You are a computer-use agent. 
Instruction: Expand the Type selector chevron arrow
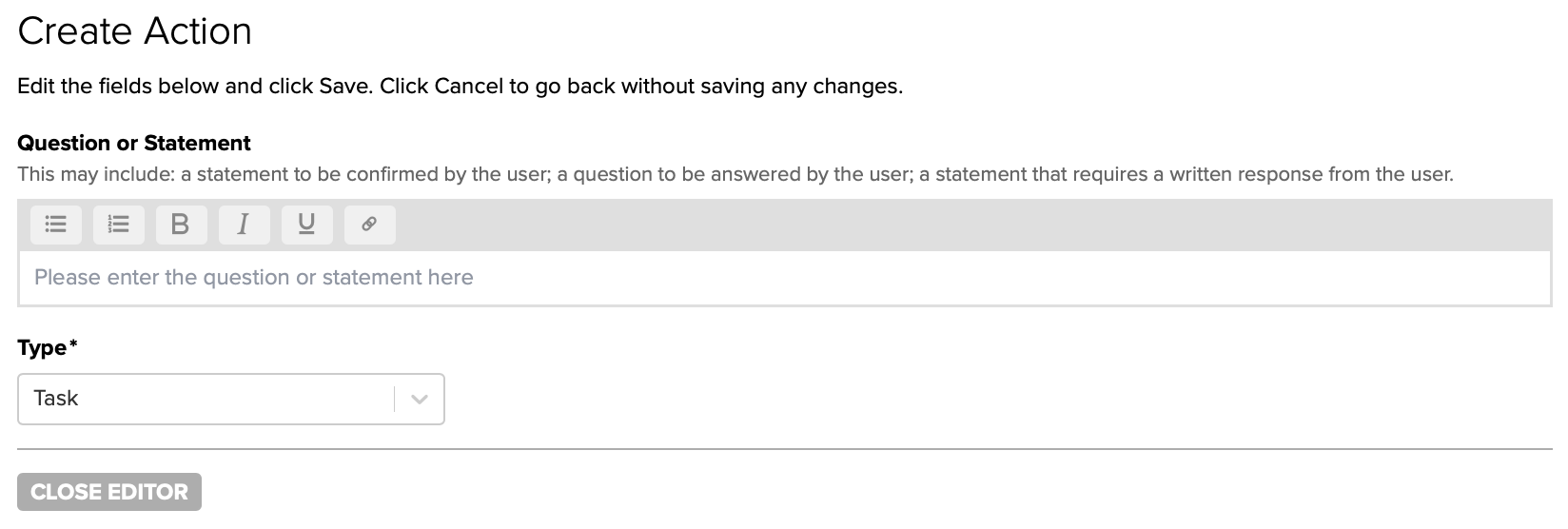[x=420, y=400]
